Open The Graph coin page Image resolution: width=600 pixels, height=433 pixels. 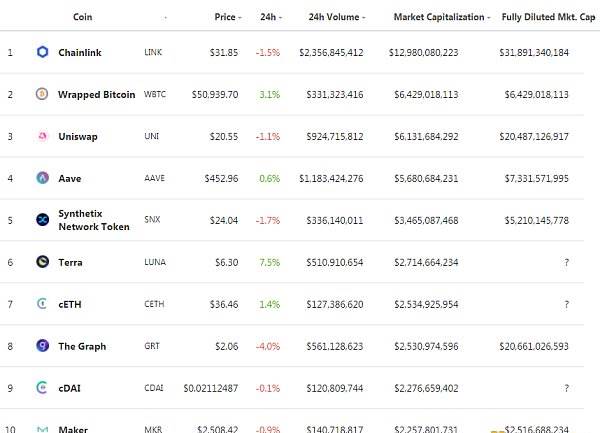click(82, 347)
